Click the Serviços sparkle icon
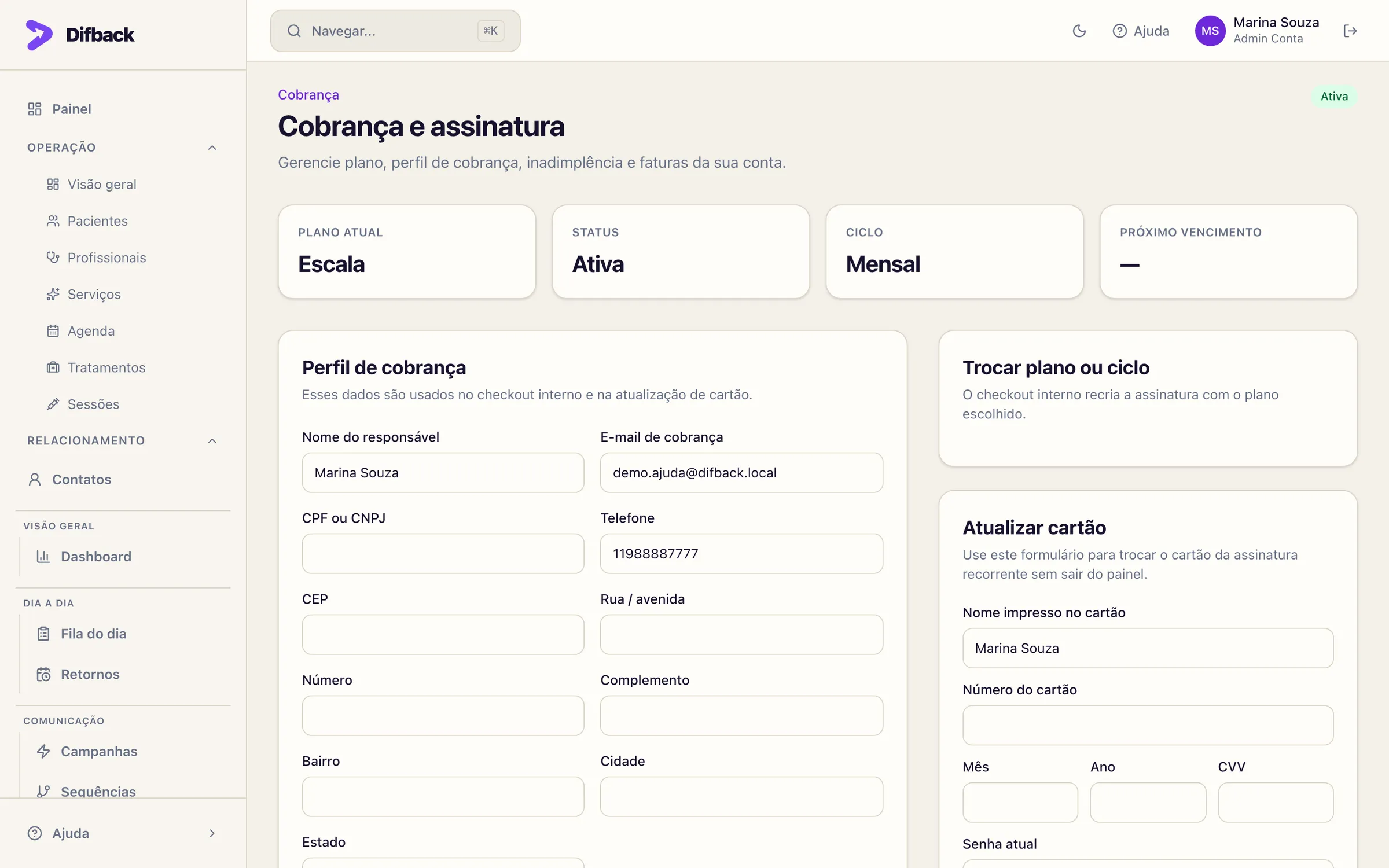1389x868 pixels. pyautogui.click(x=53, y=295)
